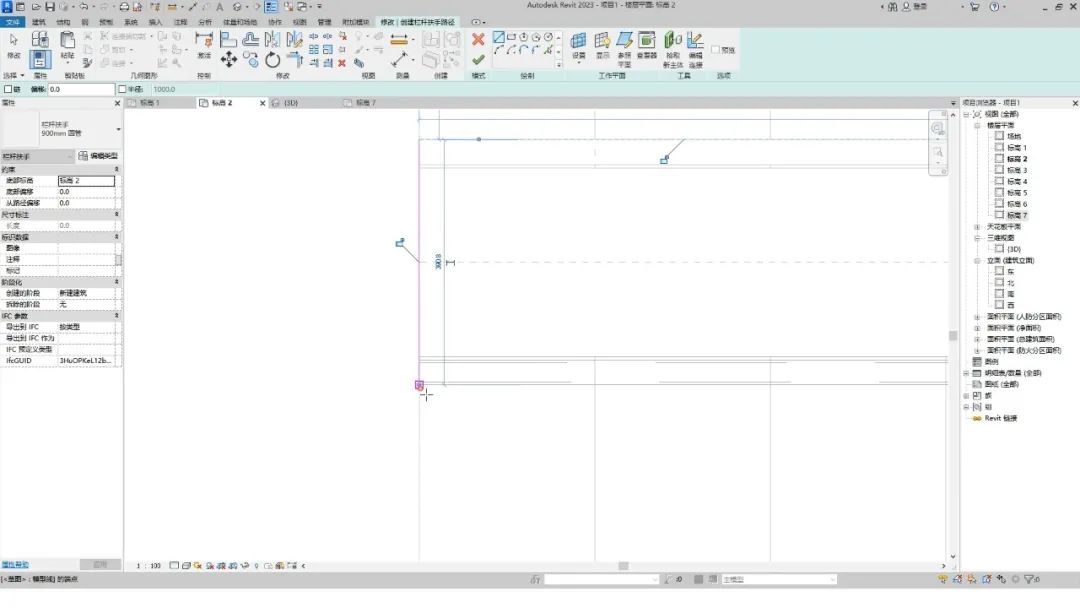1080x608 pixels.
Task: Collapse the 3D views tree node
Action: pos(977,238)
